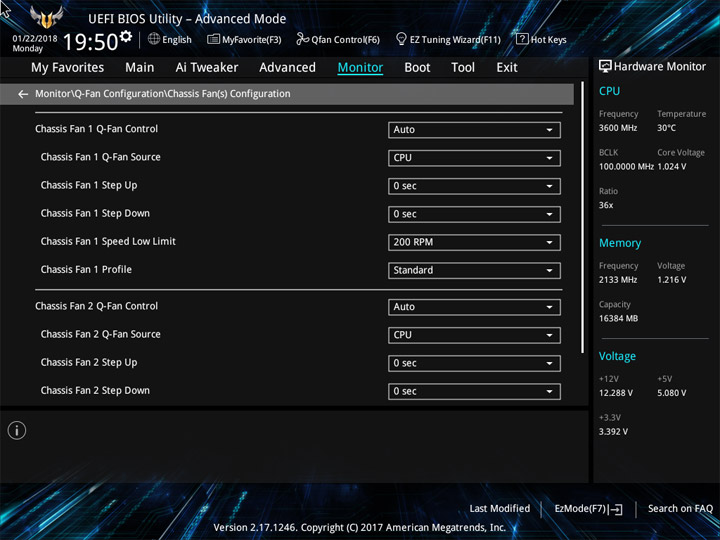Click the 16384 MB capacity value
Viewport: 720px width, 540px height.
point(618,319)
